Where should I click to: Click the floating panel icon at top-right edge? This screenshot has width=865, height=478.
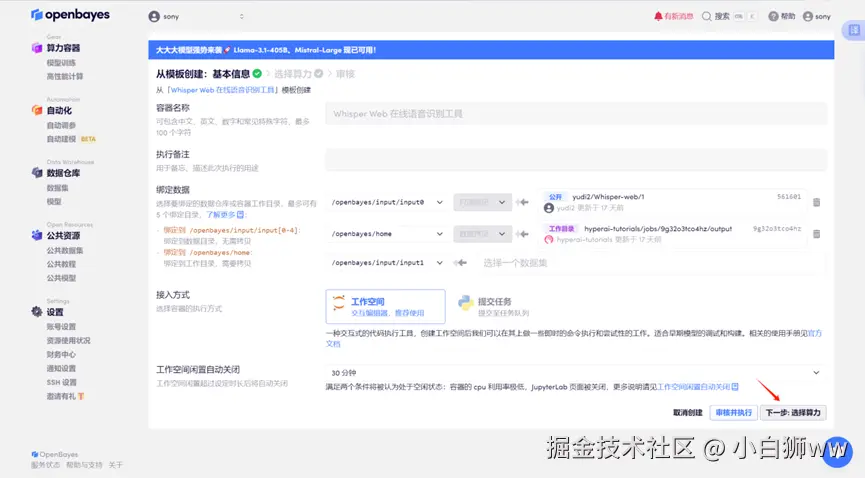click(853, 30)
